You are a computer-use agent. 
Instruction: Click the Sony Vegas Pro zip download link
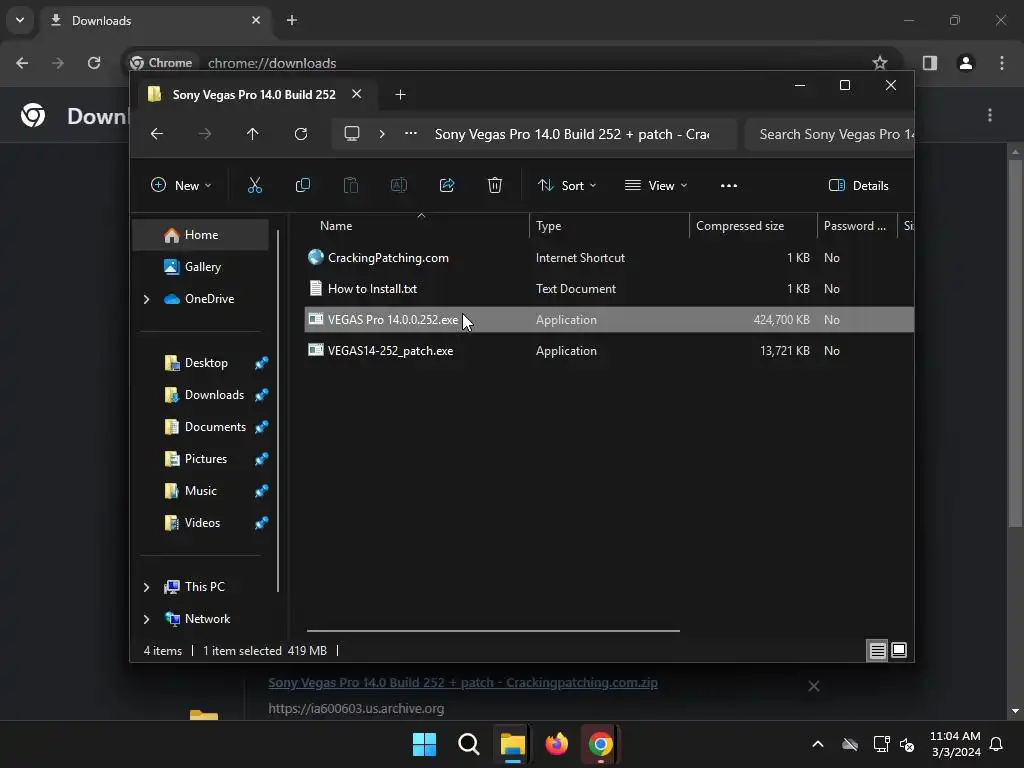462,682
